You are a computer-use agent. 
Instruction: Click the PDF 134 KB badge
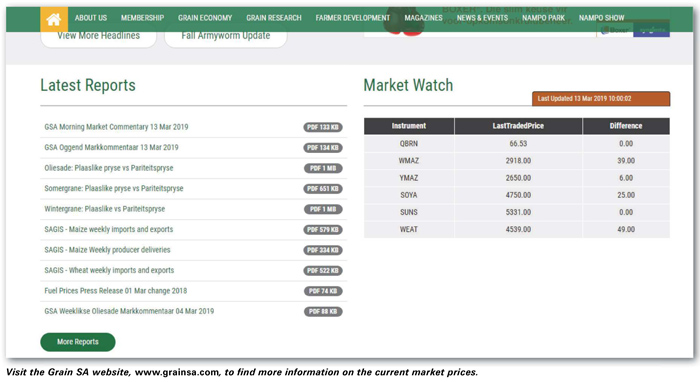click(x=323, y=148)
